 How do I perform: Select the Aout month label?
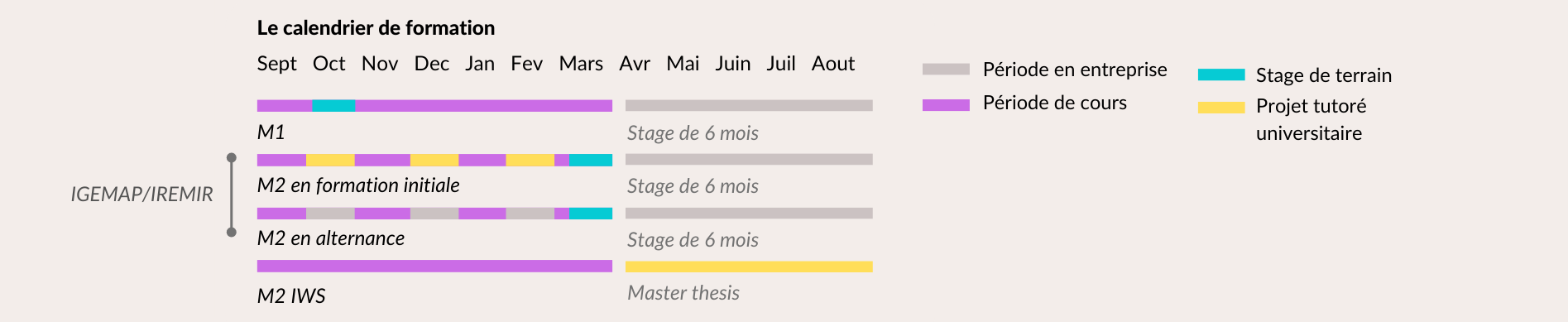(x=833, y=64)
